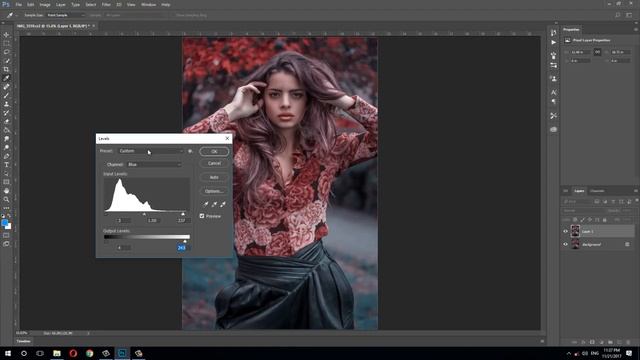Image resolution: width=640 pixels, height=360 pixels.
Task: Click the midtone input slider handle
Action: (x=144, y=214)
